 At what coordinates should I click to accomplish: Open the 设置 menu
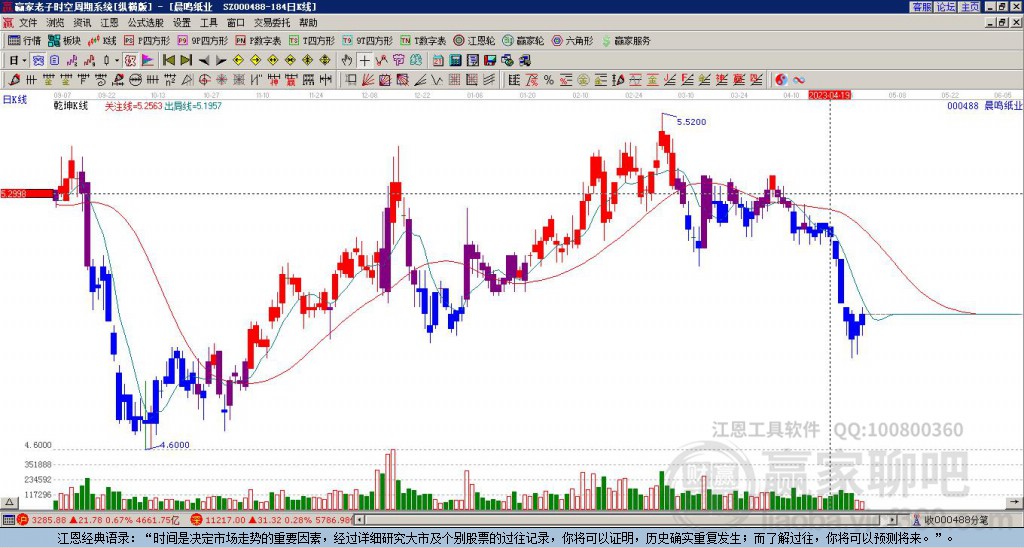[182, 23]
